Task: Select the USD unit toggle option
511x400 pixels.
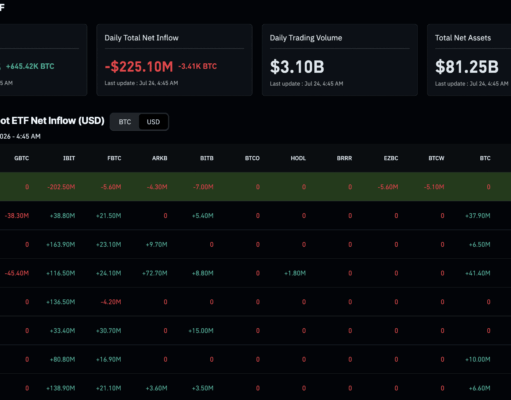Action: coord(153,122)
